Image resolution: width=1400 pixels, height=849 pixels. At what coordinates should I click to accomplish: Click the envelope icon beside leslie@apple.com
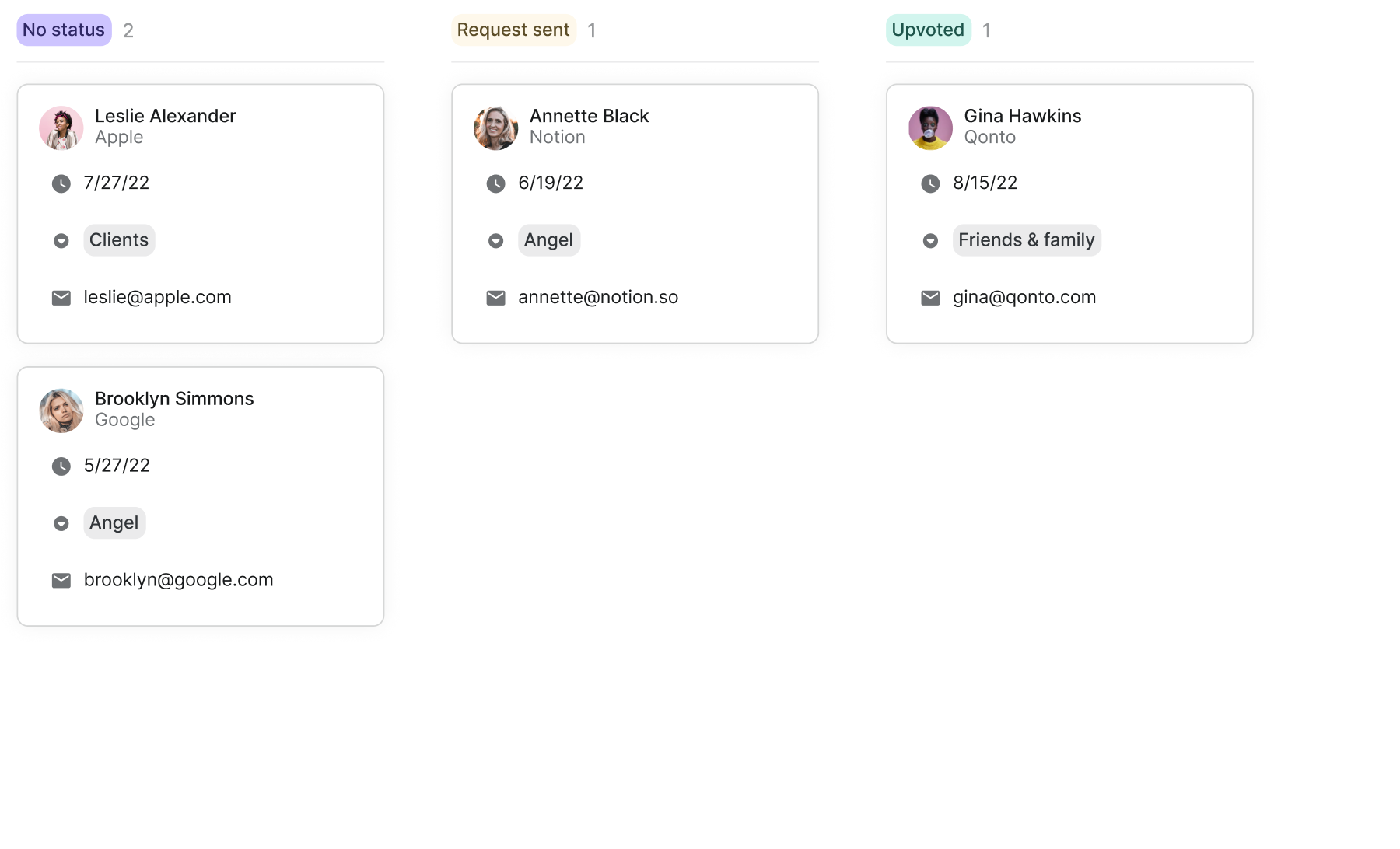[x=61, y=298]
